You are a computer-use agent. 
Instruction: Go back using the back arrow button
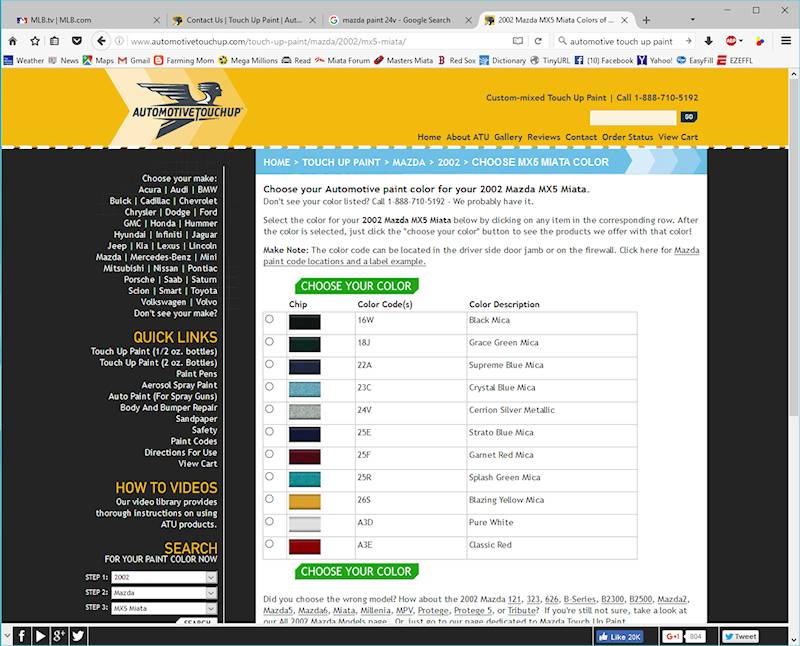(x=102, y=41)
